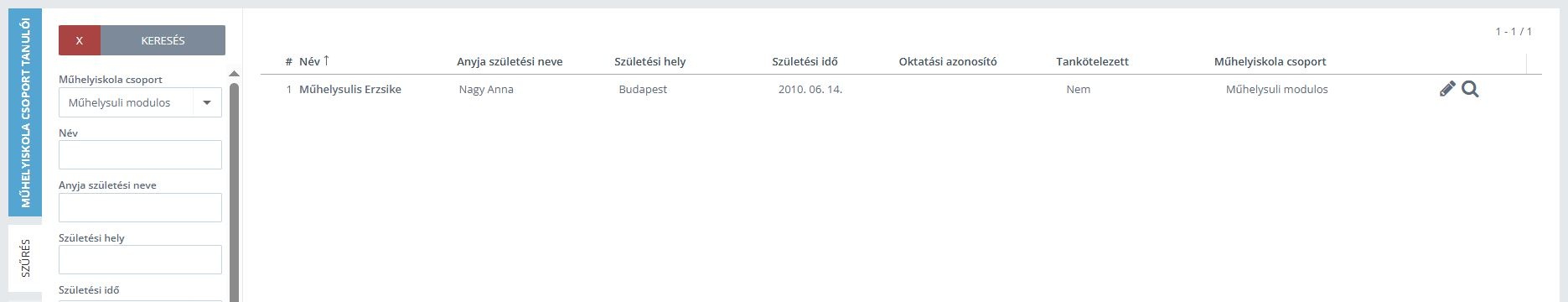Sort by Anyja születési neve column
The height and width of the screenshot is (302, 1568).
[x=510, y=61]
